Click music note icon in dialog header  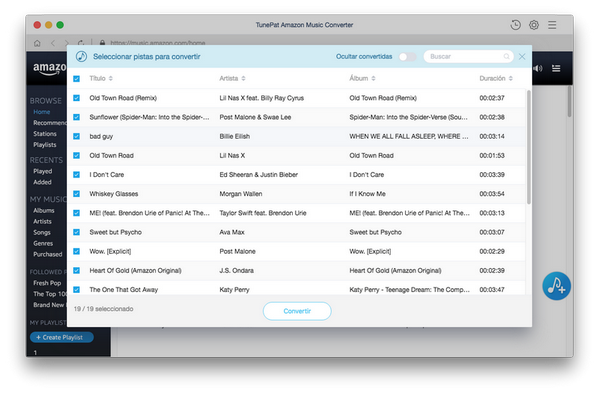[81, 57]
